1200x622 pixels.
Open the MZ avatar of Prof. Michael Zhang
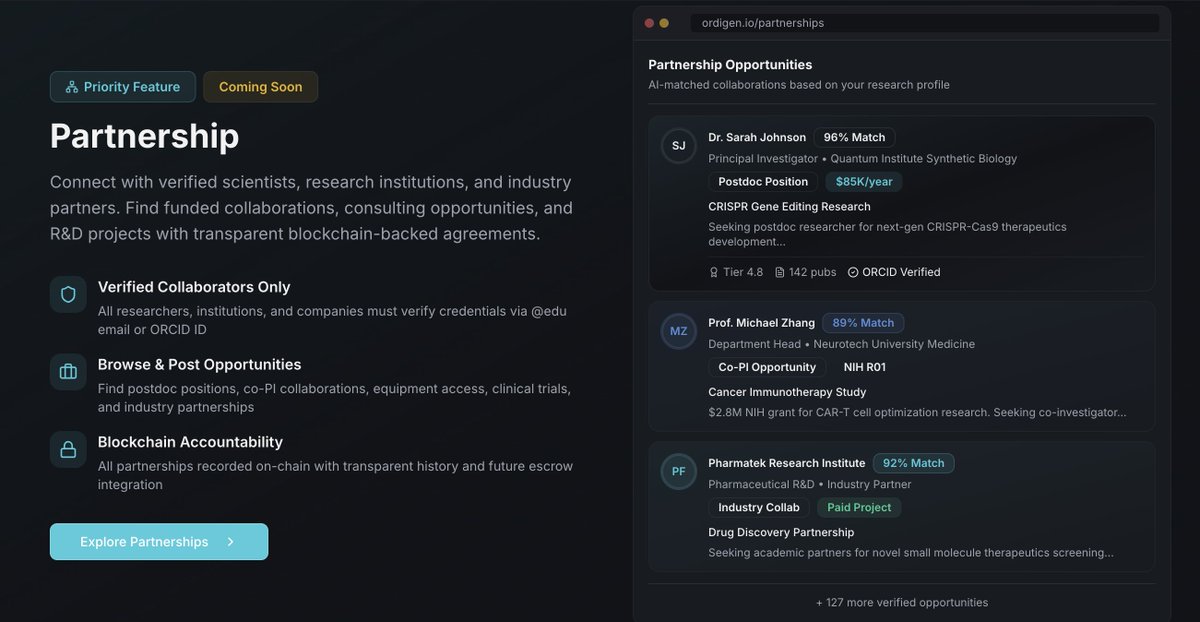coord(679,331)
